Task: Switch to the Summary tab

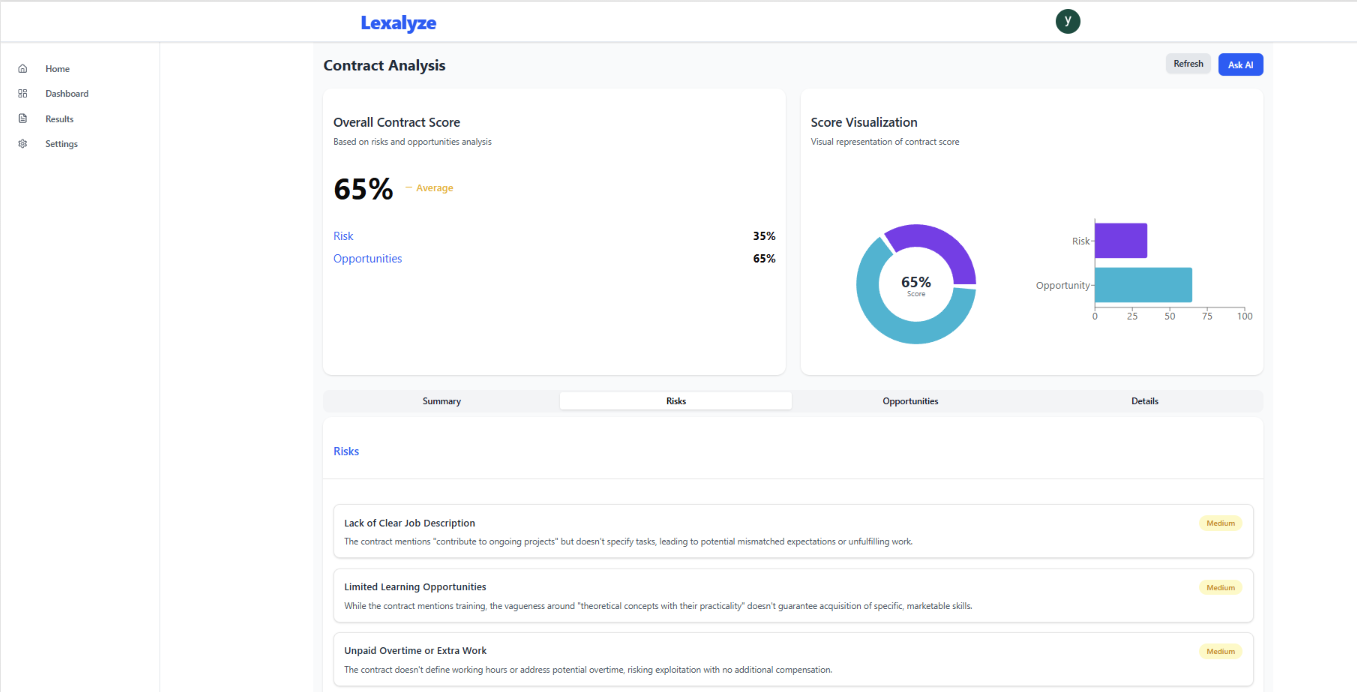Action: 441,401
